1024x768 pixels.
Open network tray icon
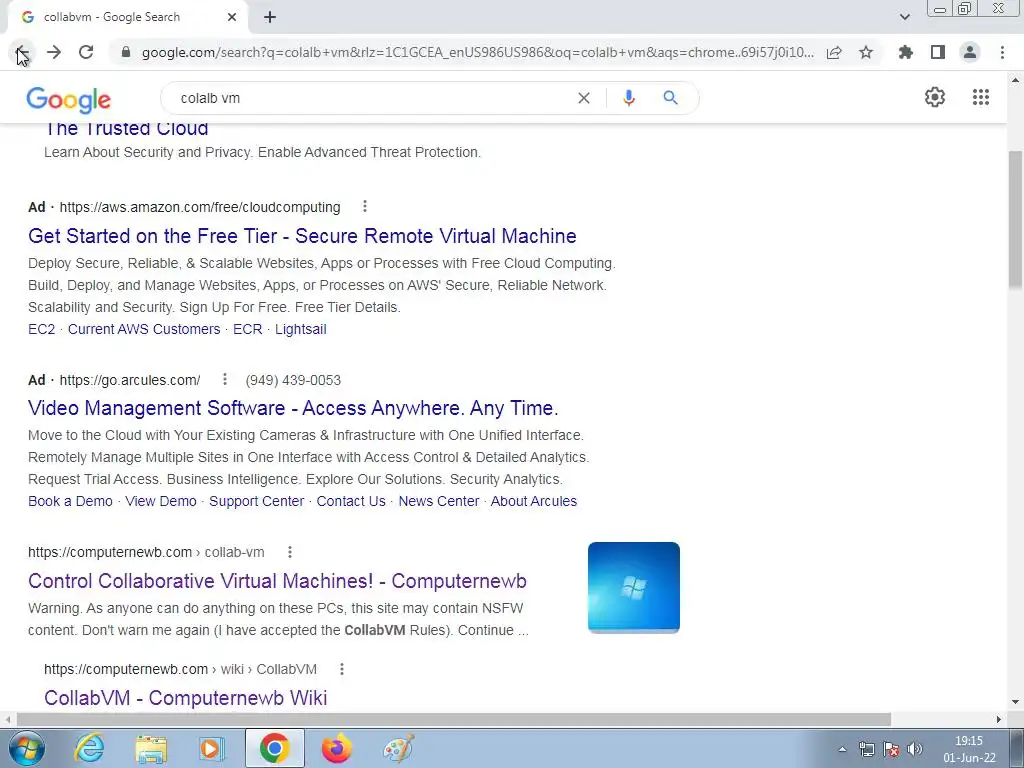pos(867,749)
